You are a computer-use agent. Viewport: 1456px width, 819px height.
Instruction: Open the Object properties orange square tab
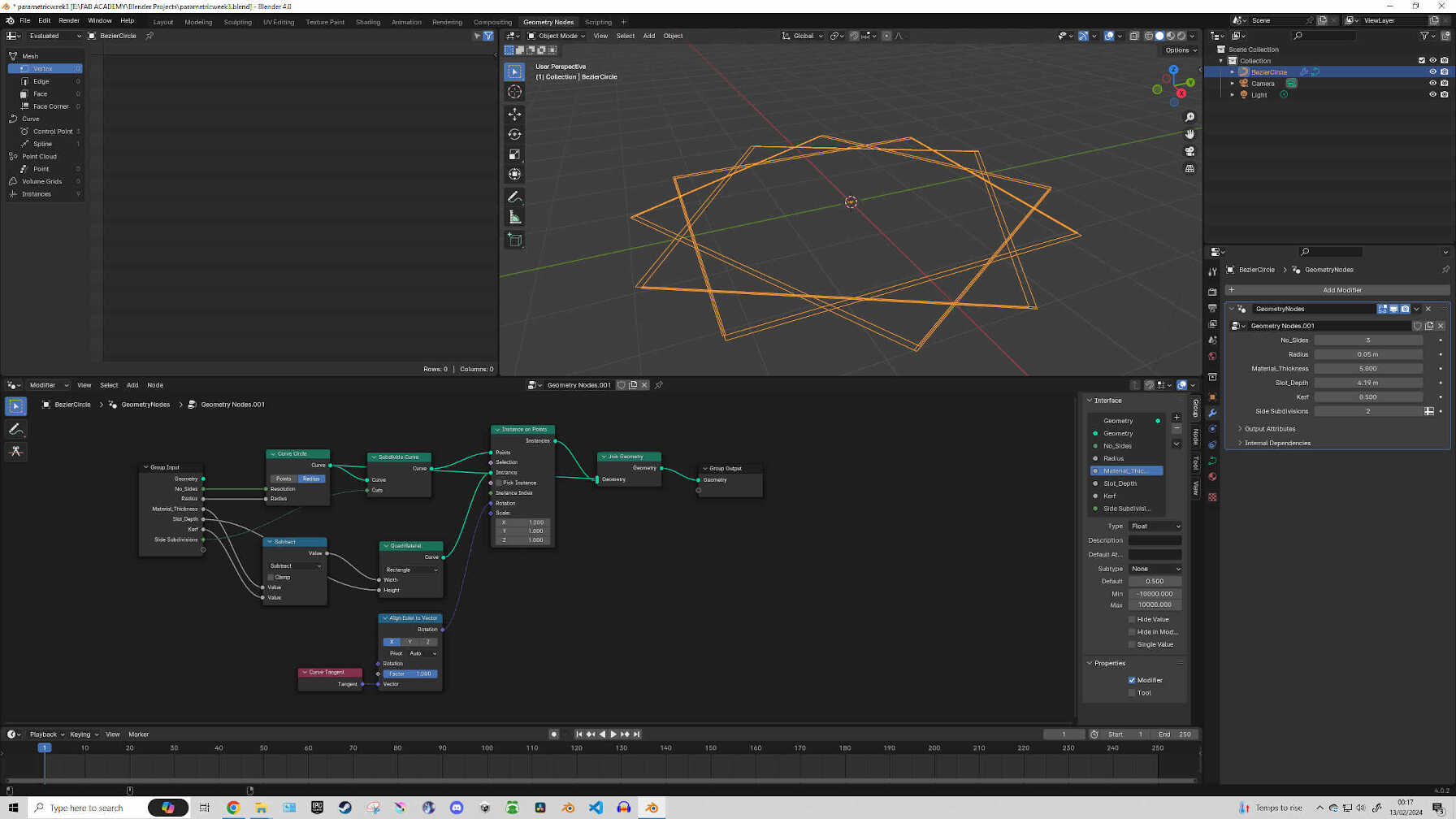1212,397
